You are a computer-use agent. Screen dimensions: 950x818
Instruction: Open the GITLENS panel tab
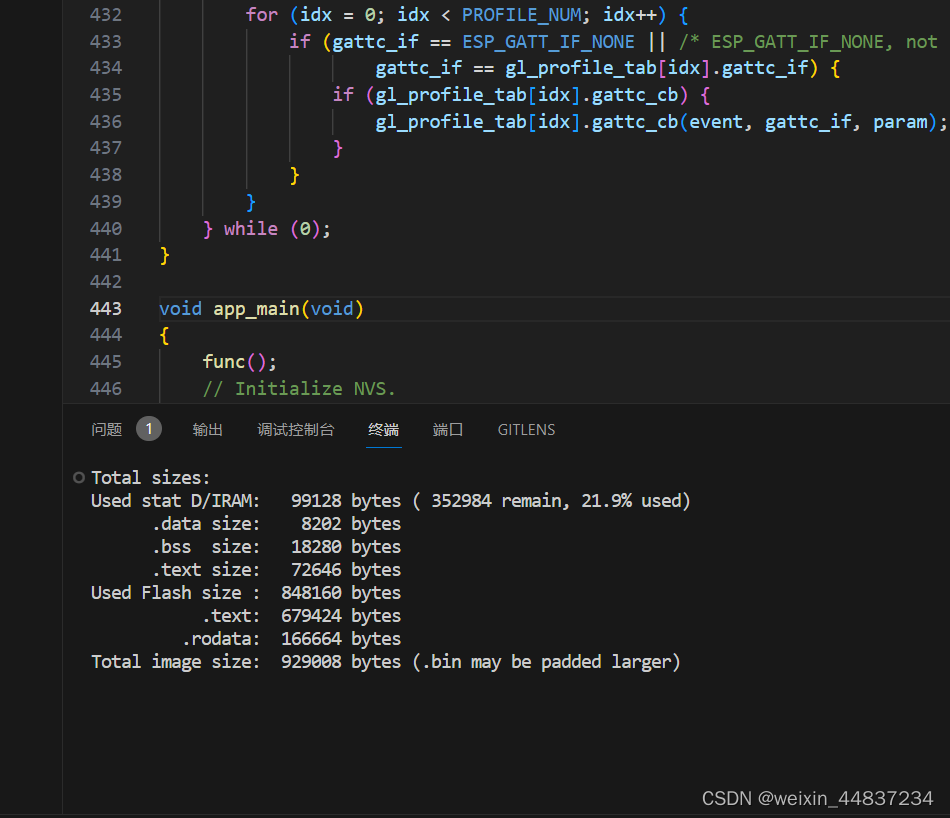click(x=526, y=429)
